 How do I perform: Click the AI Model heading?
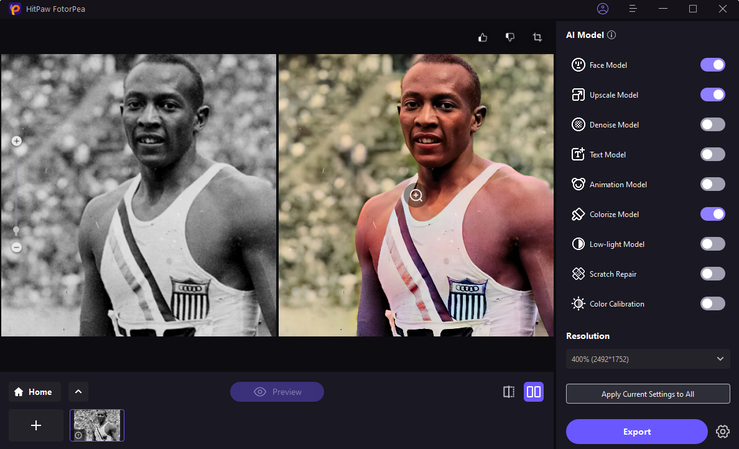[x=585, y=35]
